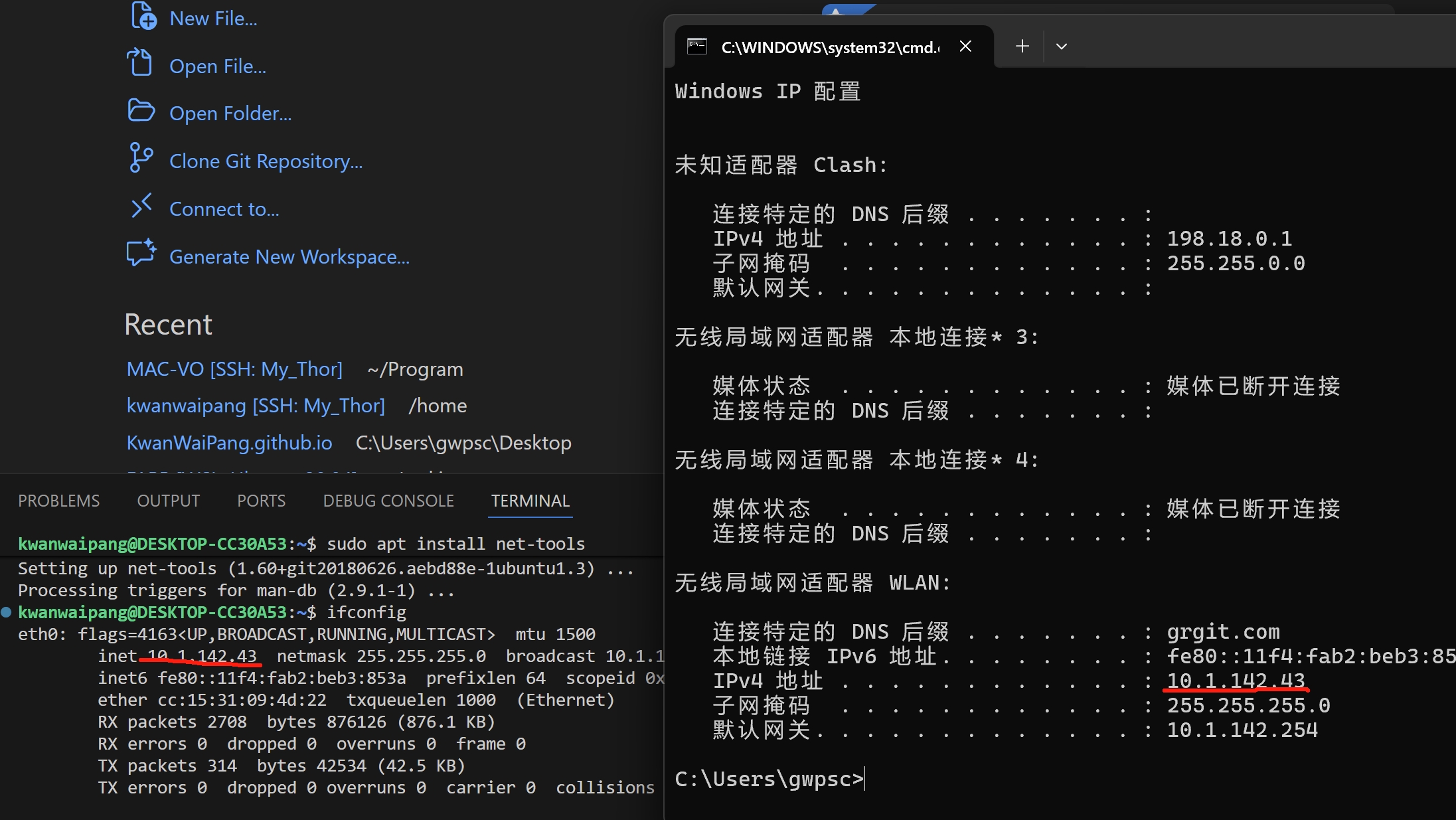The image size is (1456, 820).
Task: Click the cmd.exe tab icon
Action: pyautogui.click(x=696, y=46)
